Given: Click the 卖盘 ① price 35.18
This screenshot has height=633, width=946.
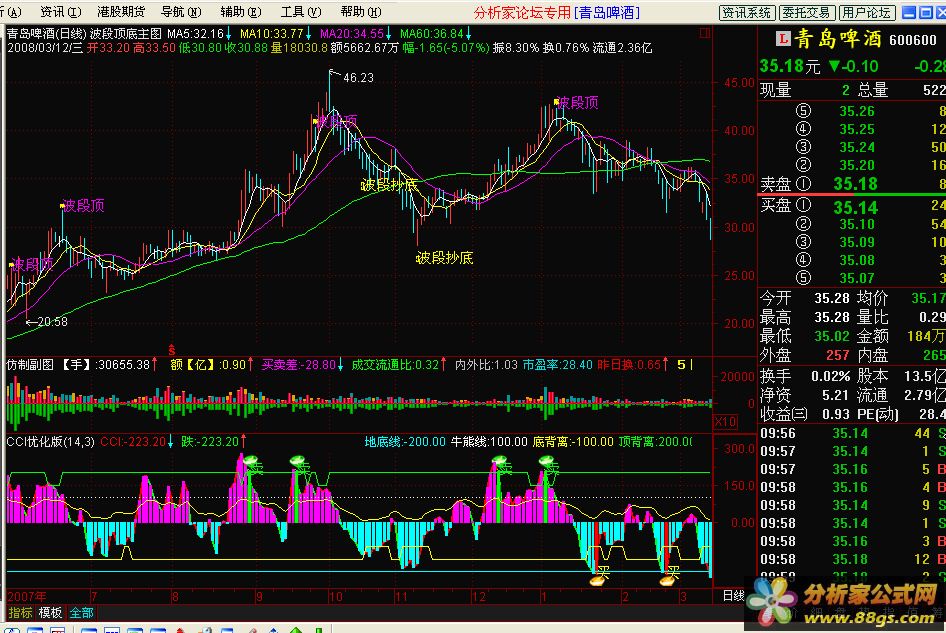Looking at the screenshot, I should tap(856, 184).
